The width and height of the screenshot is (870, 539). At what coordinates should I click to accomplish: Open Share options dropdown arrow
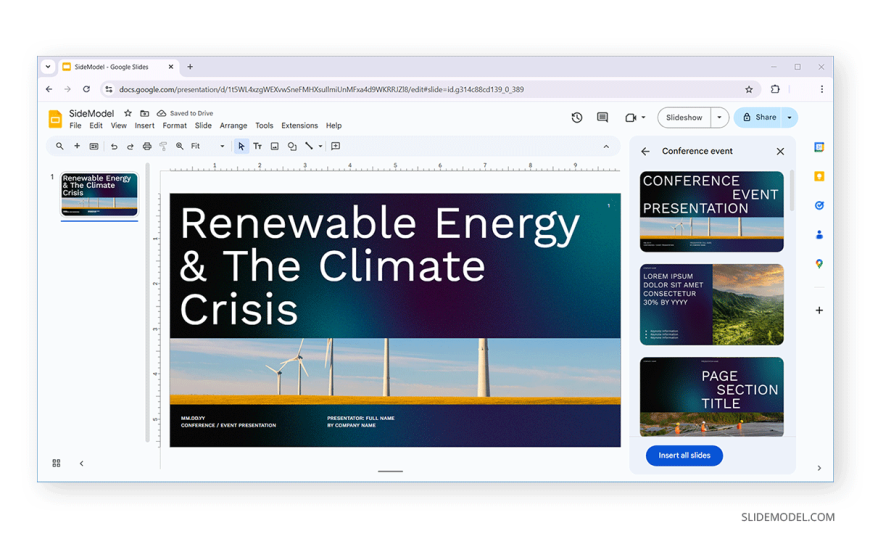tap(790, 118)
